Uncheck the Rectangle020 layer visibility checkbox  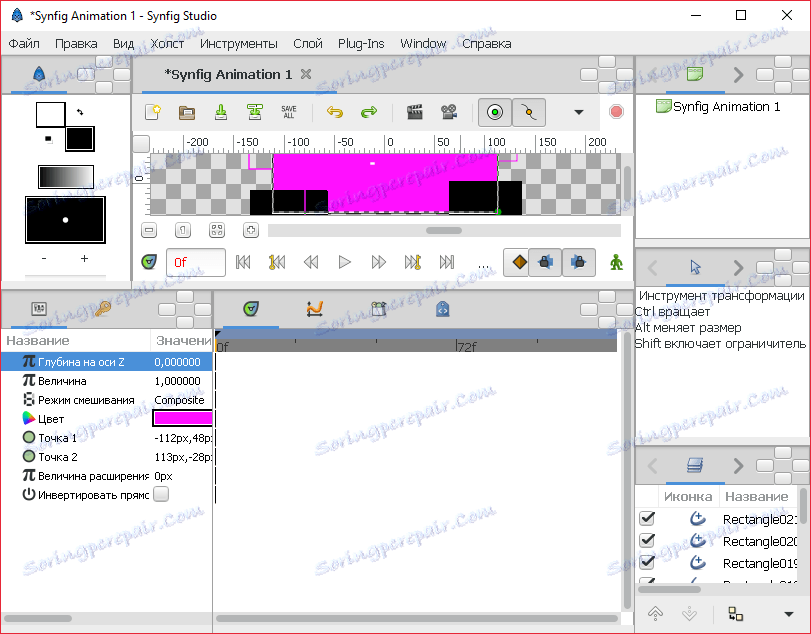pos(647,540)
